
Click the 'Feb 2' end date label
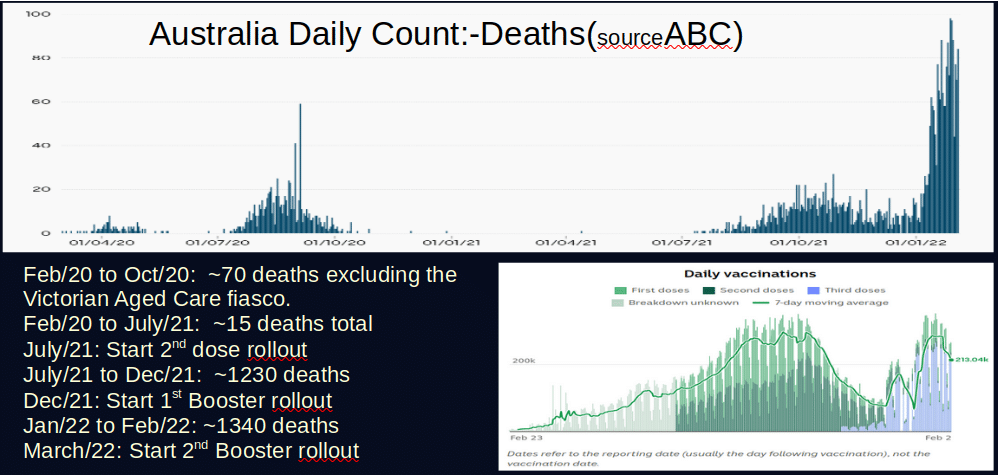pos(939,438)
